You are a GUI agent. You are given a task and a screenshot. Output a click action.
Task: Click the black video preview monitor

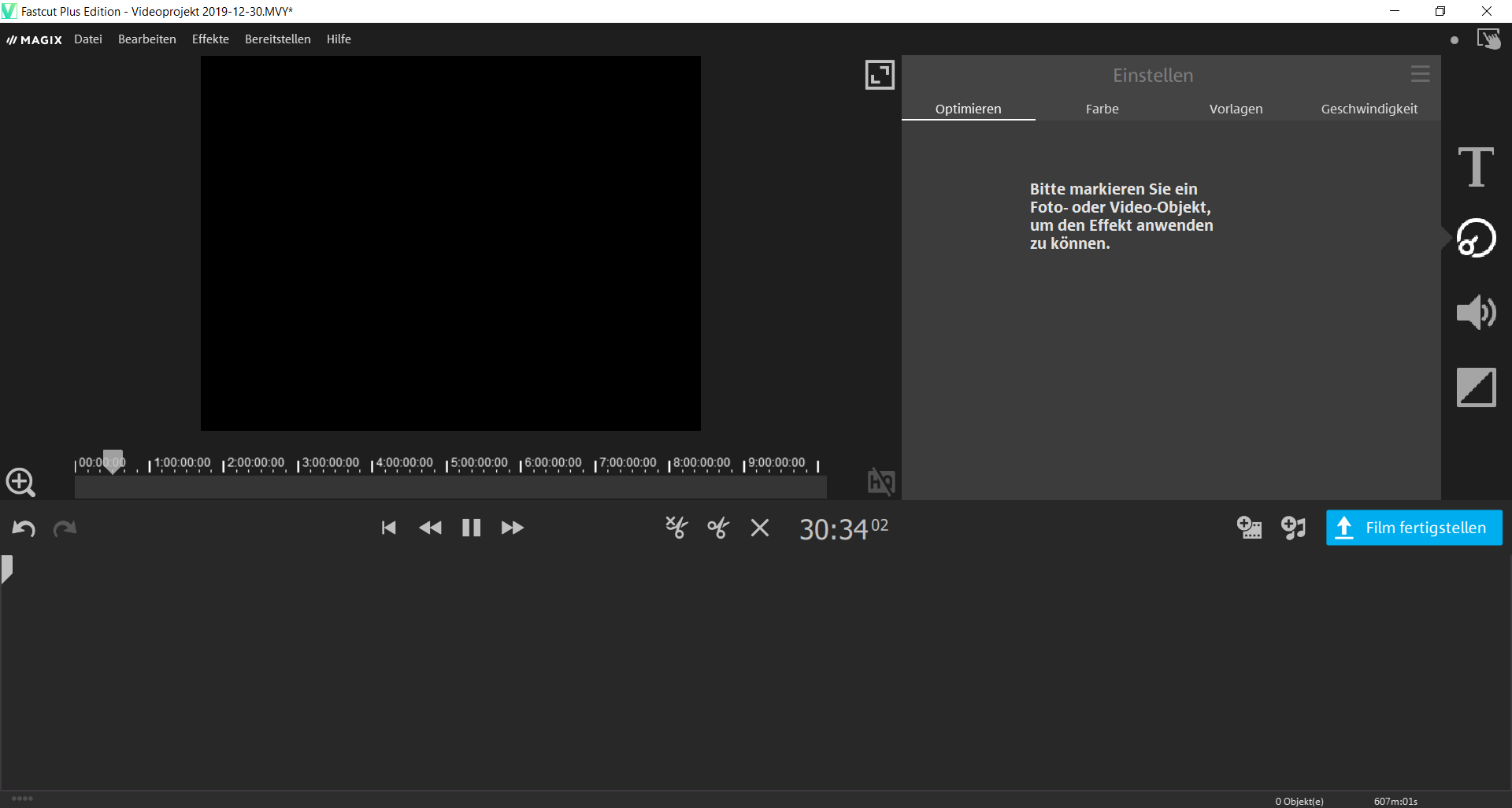(x=450, y=243)
